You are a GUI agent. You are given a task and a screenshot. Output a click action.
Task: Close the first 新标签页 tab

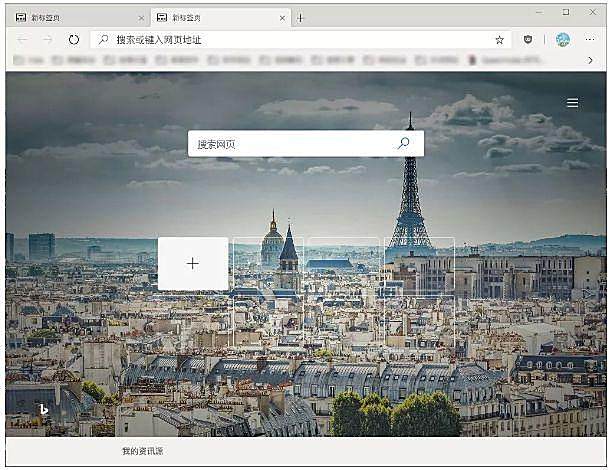click(141, 18)
